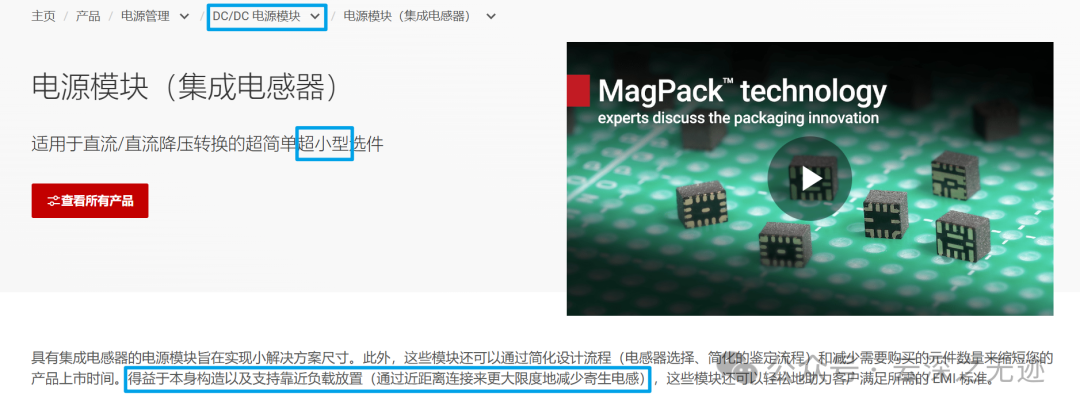Click paragraph beginning 具有集成电感器的电源模块

[x=543, y=368]
